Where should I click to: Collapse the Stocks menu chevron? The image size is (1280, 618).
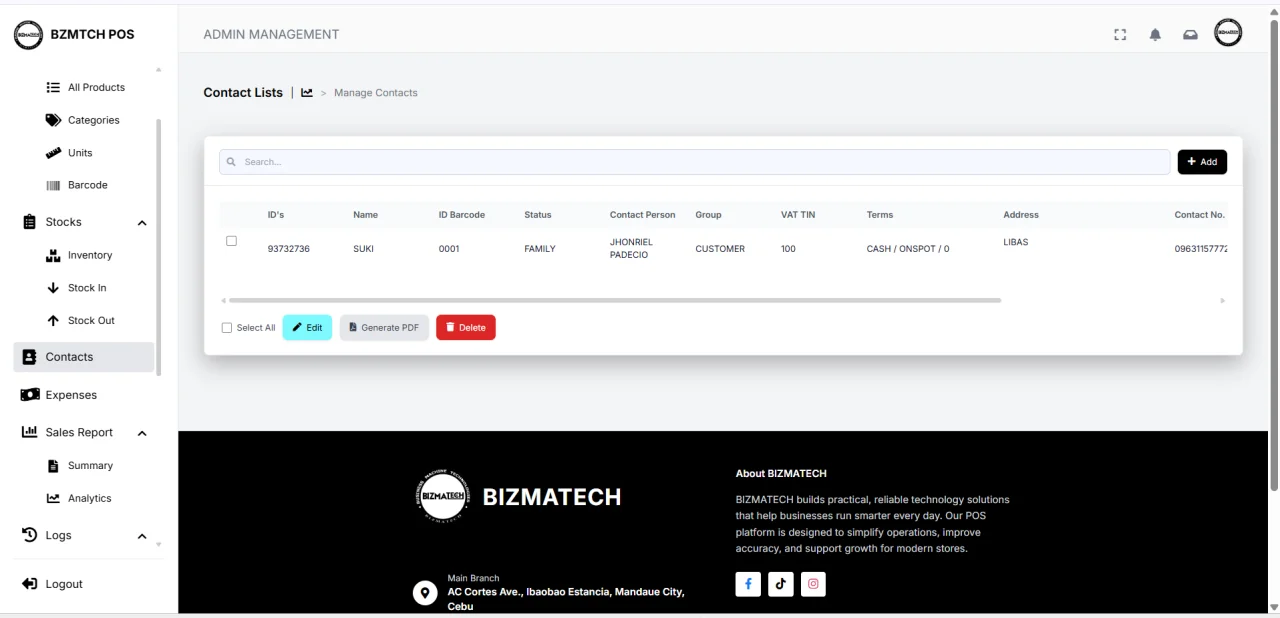coord(142,223)
